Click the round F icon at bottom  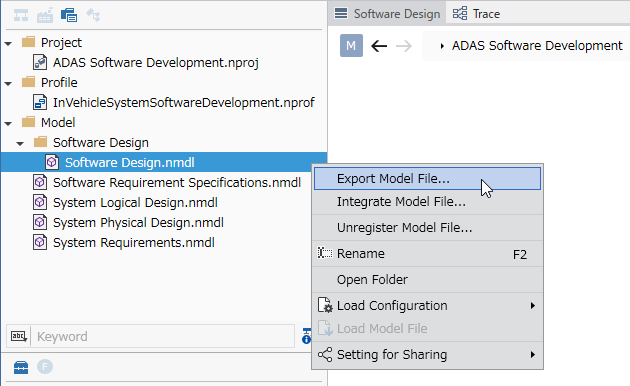pos(45,367)
